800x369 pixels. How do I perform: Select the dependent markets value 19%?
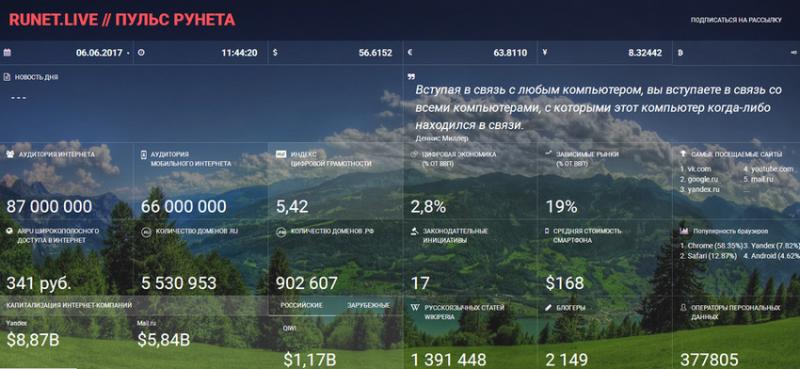click(x=562, y=207)
